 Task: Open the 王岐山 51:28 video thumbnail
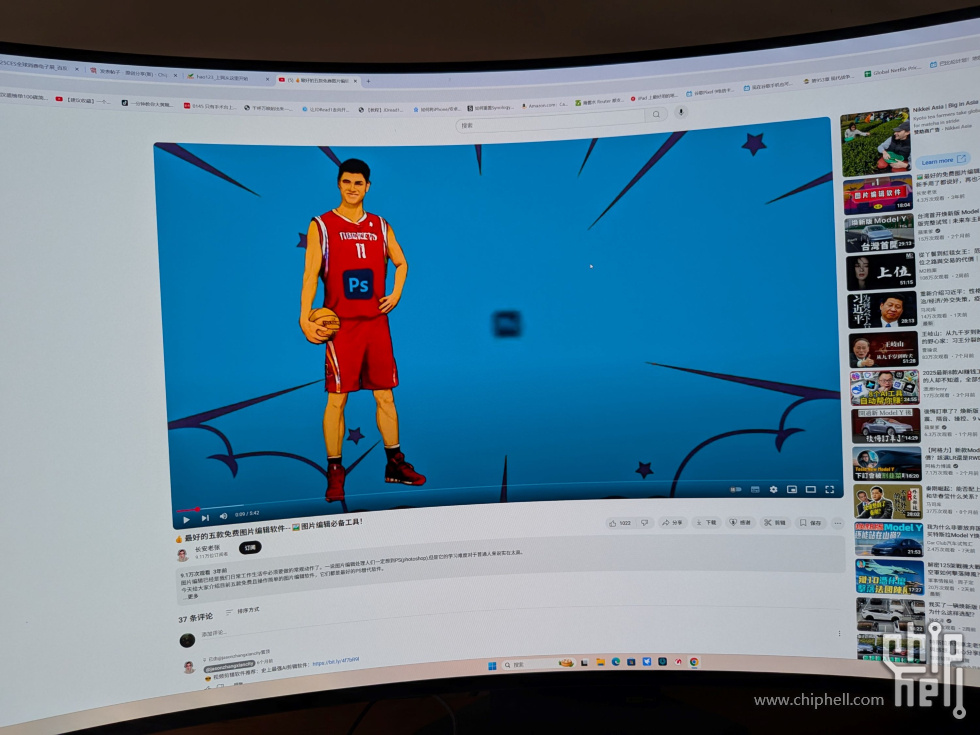point(884,350)
